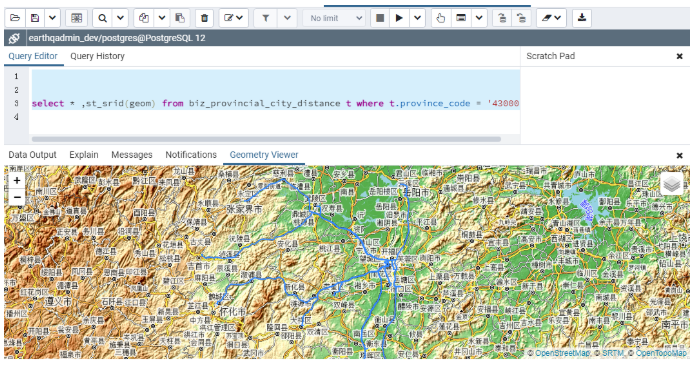Viewport: 694px width, 365px height.
Task: Select the Geometry Viewer tab
Action: point(264,155)
